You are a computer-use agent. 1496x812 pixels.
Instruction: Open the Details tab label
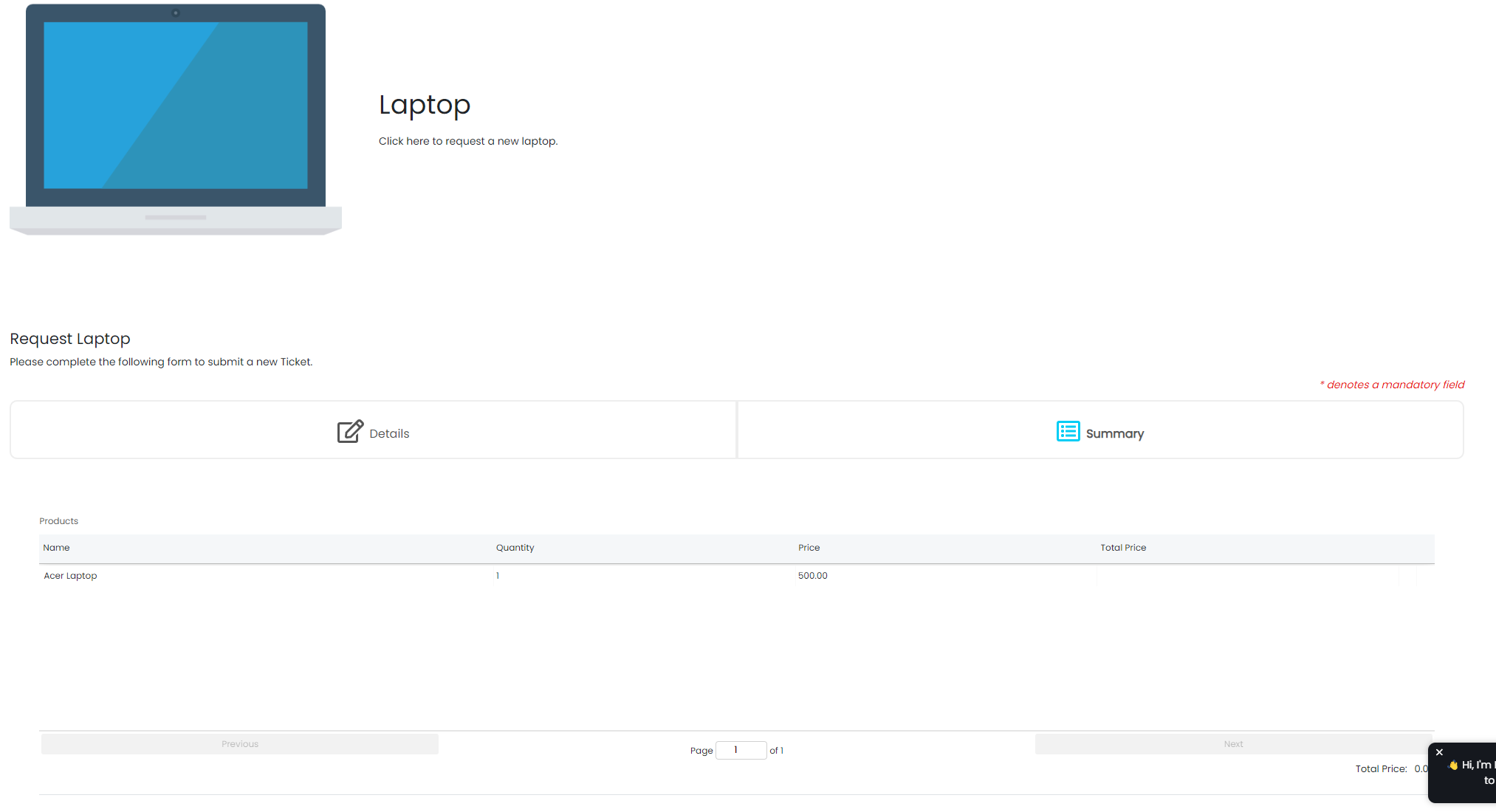(x=389, y=434)
